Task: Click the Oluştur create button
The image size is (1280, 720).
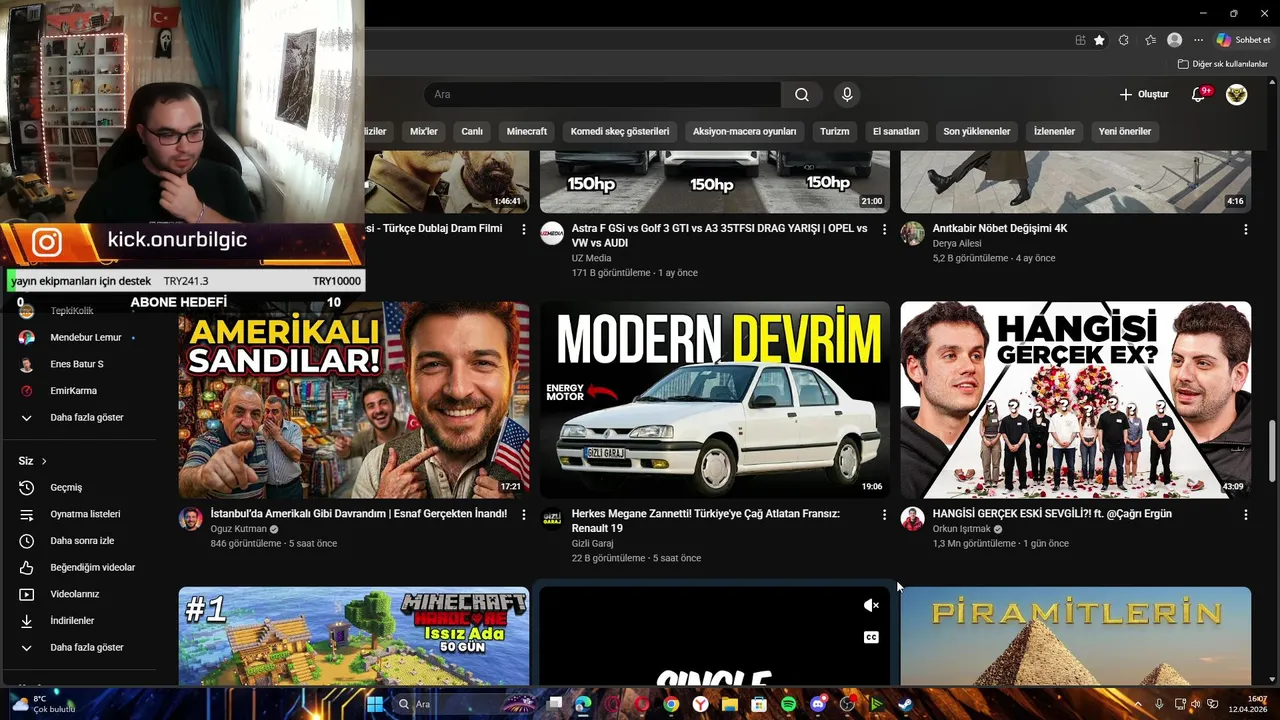Action: (1144, 95)
